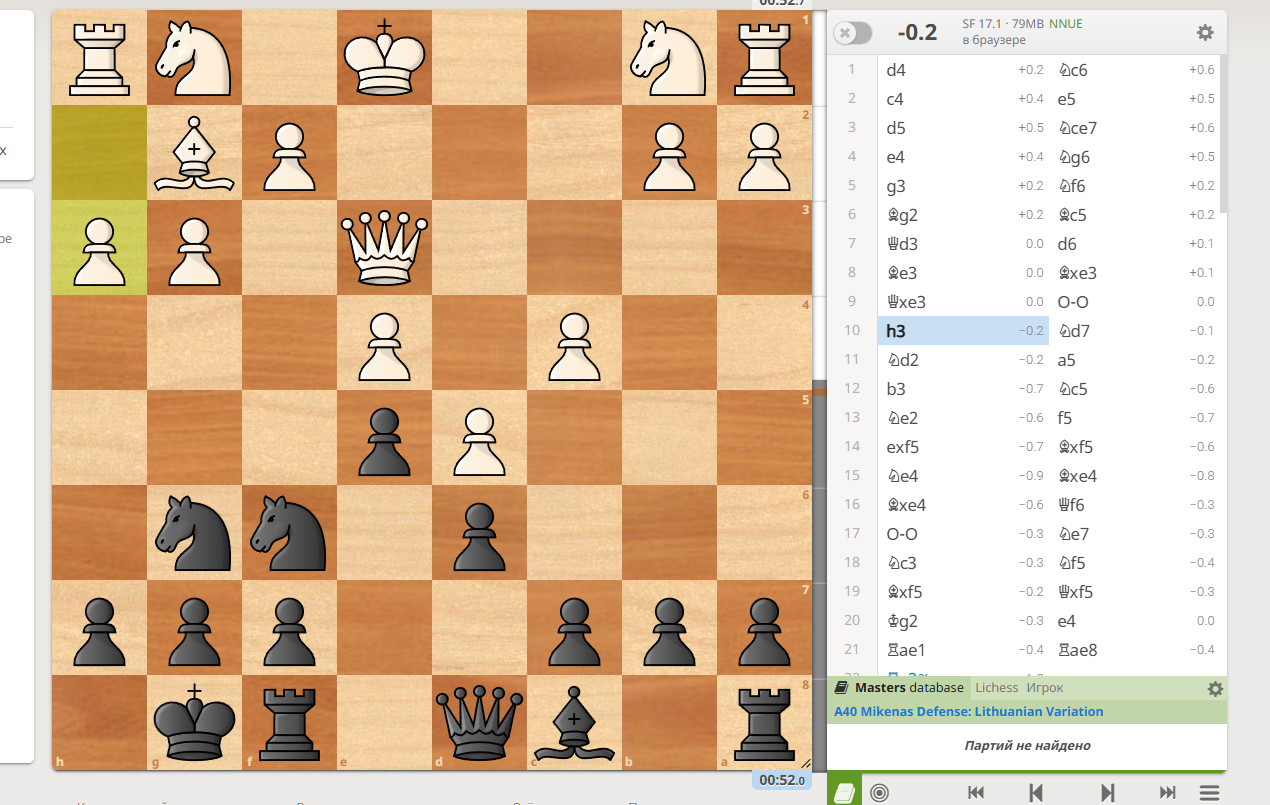Screen dimensions: 1270x805
Task: Jump to last move
Action: pos(1167,792)
